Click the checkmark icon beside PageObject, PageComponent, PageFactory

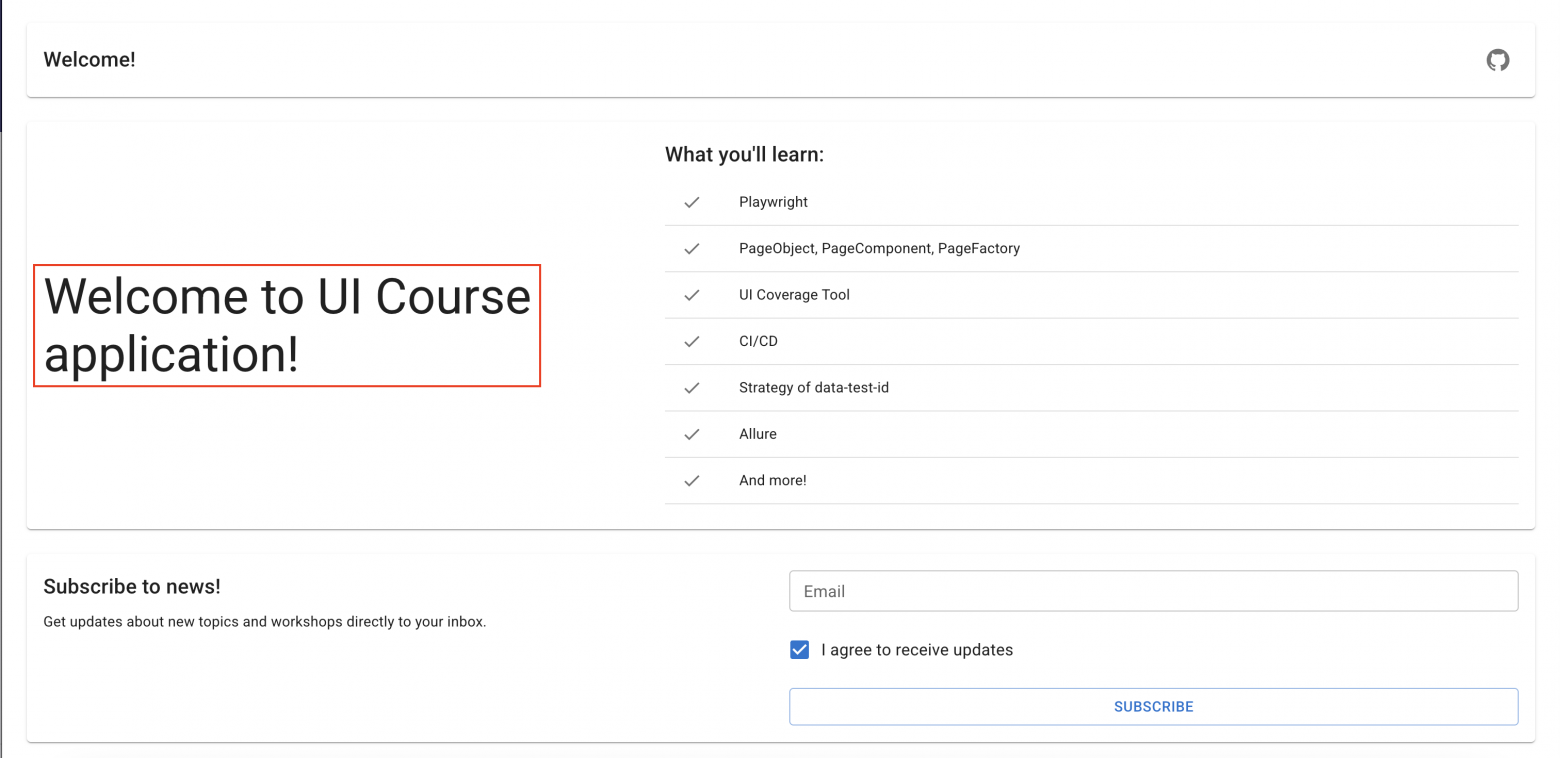coord(691,249)
